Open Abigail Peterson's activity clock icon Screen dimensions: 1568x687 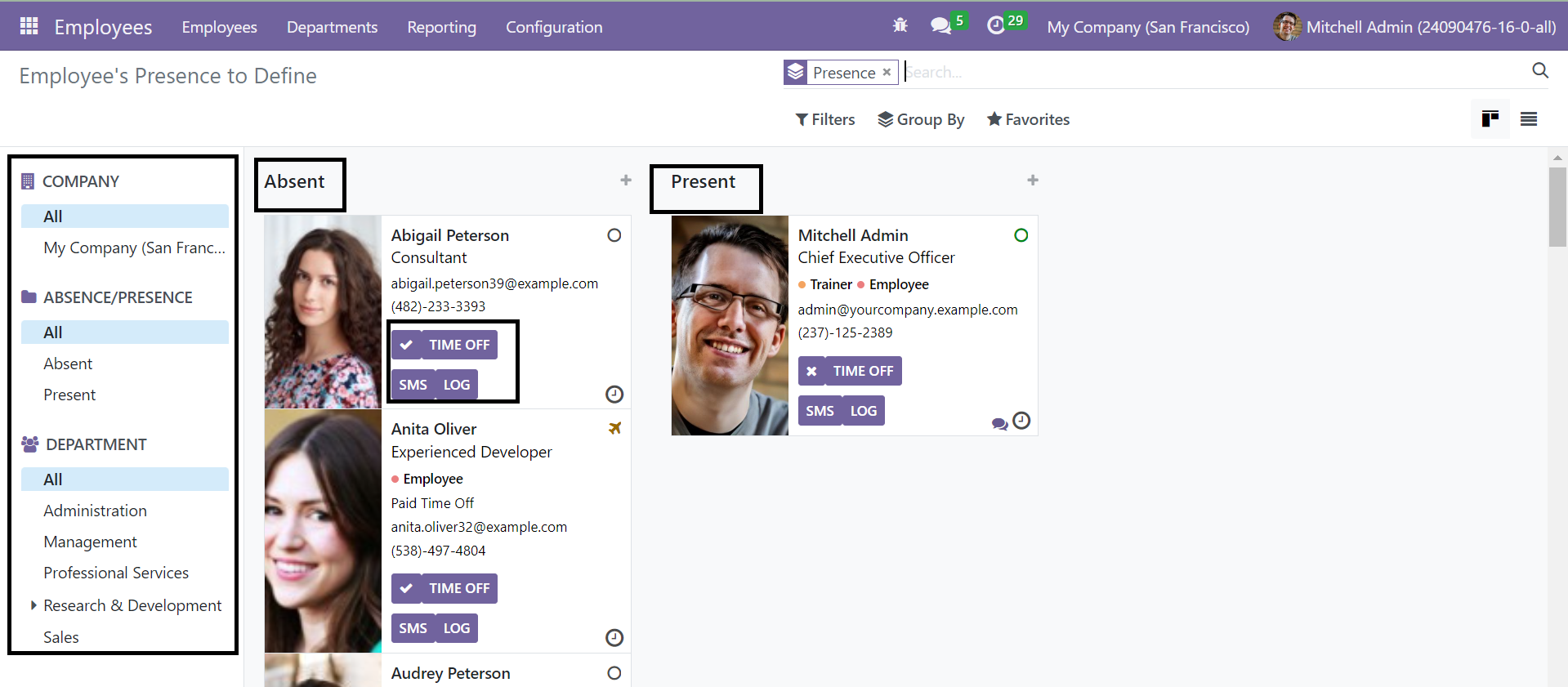coord(614,395)
